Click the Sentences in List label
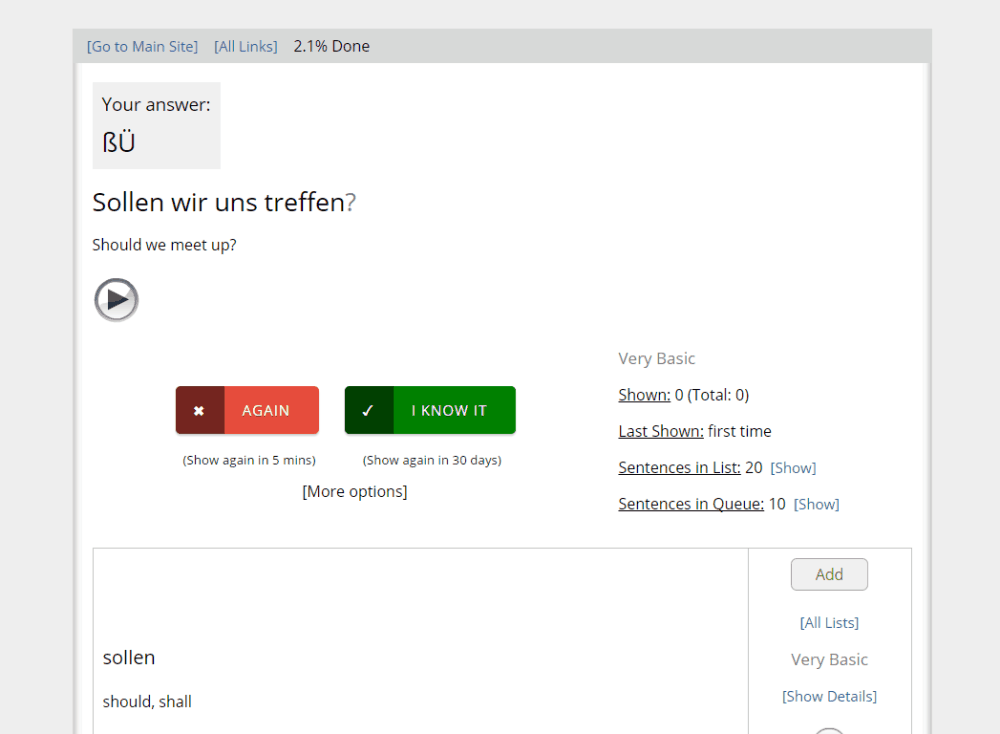The width and height of the screenshot is (1000, 734). tap(679, 468)
